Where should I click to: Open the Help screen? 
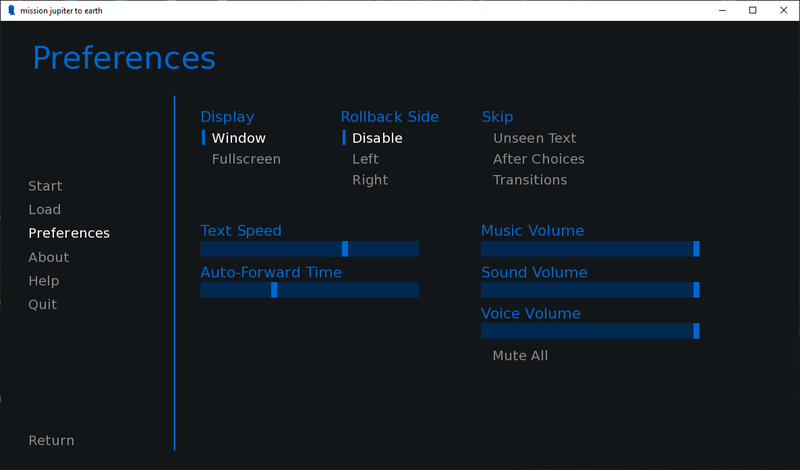tap(44, 281)
